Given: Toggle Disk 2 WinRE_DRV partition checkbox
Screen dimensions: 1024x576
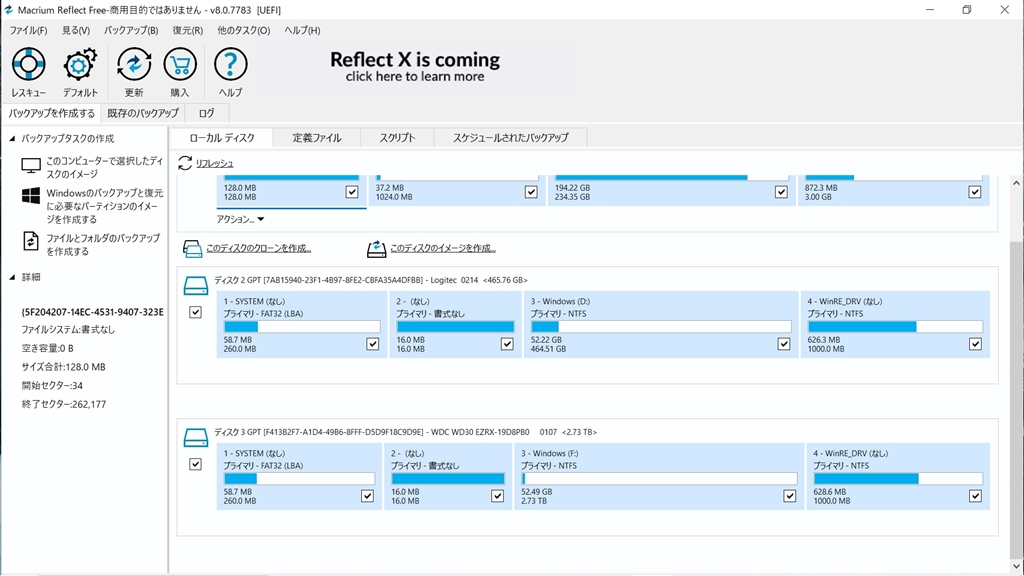Looking at the screenshot, I should (x=975, y=343).
